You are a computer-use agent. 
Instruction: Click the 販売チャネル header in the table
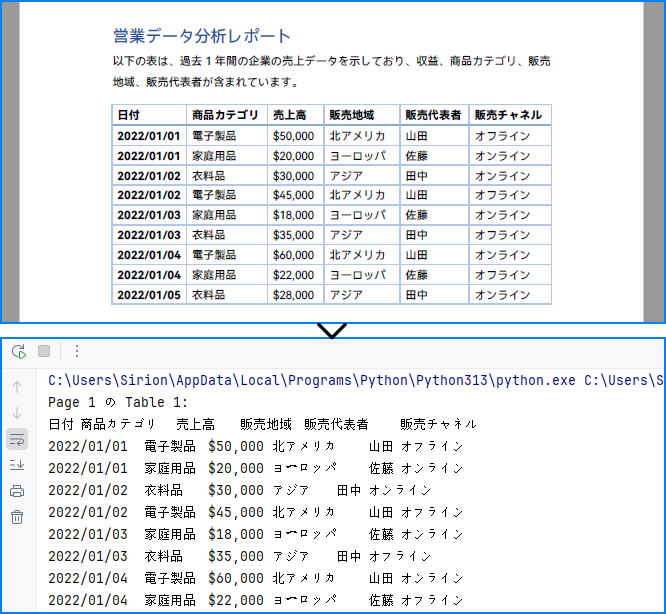pos(509,115)
